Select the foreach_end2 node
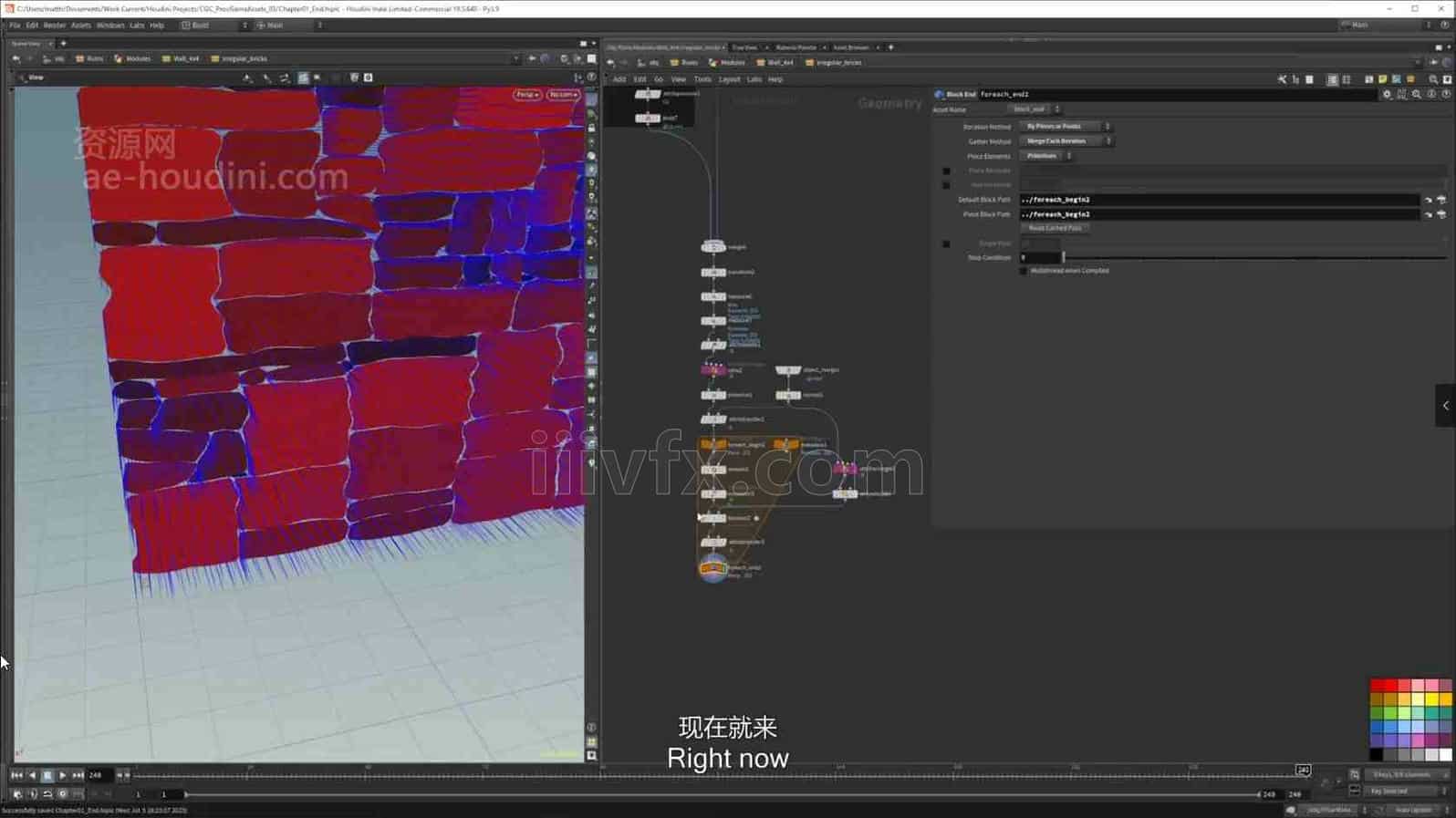 click(713, 568)
